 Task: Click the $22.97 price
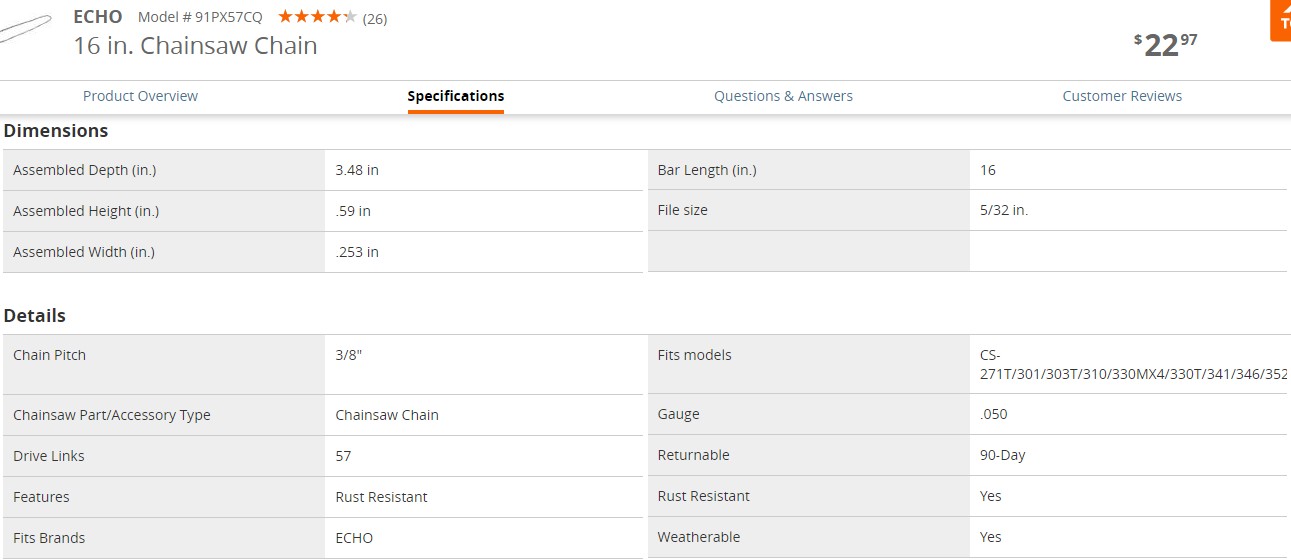coord(1165,44)
